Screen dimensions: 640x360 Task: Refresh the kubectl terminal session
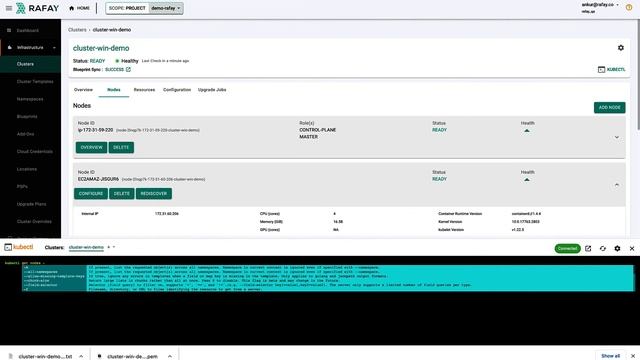[603, 248]
